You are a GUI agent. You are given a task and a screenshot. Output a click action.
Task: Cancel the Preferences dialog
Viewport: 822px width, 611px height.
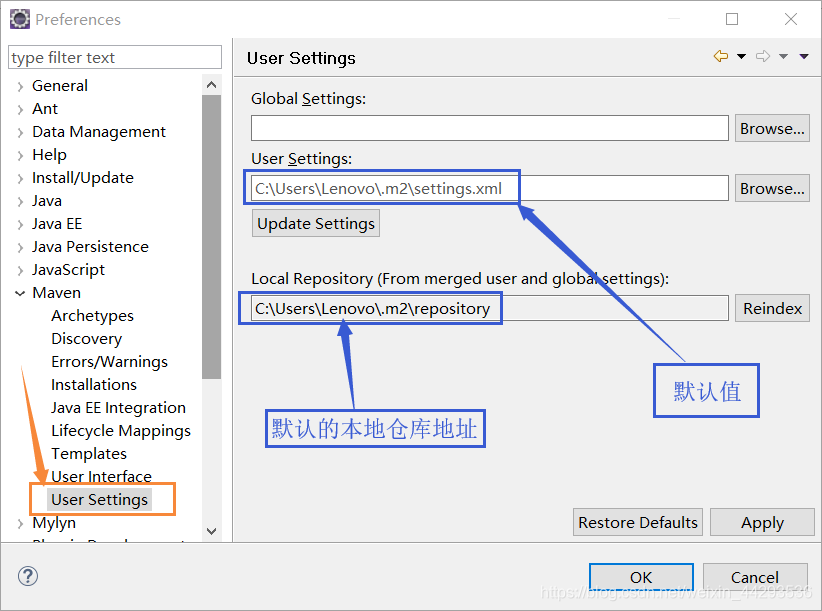[x=755, y=577]
